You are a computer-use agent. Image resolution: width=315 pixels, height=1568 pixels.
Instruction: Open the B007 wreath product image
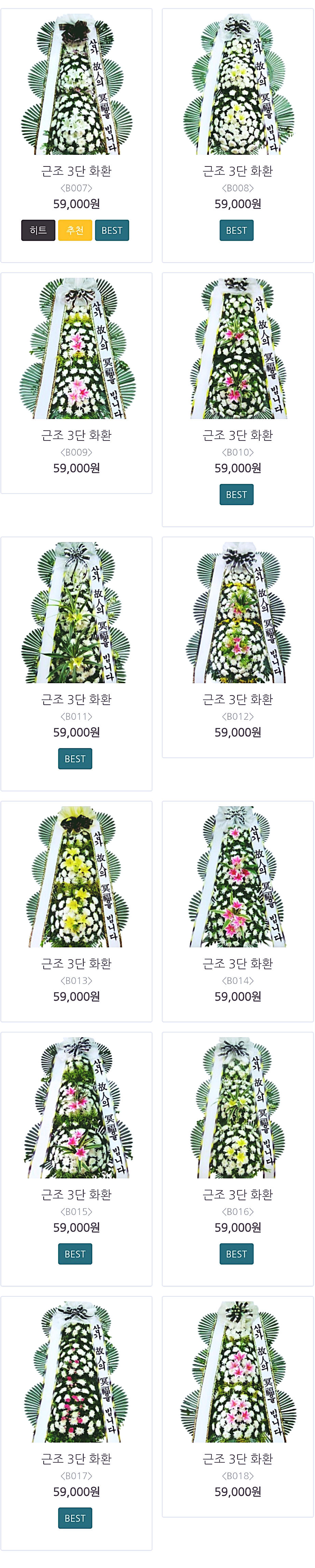pos(76,85)
